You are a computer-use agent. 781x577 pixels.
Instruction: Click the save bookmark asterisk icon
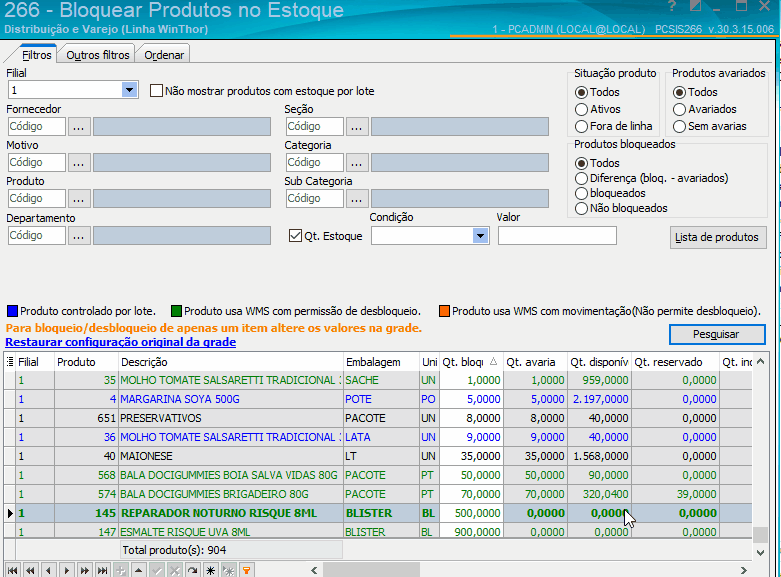(210, 571)
